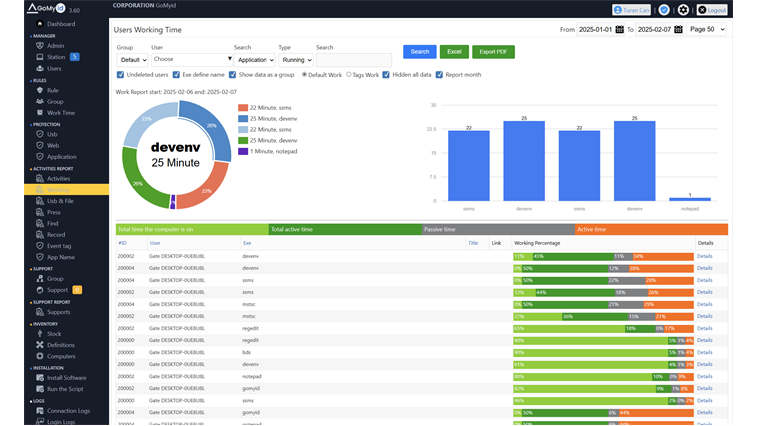Open the From date calendar picker

coord(620,30)
